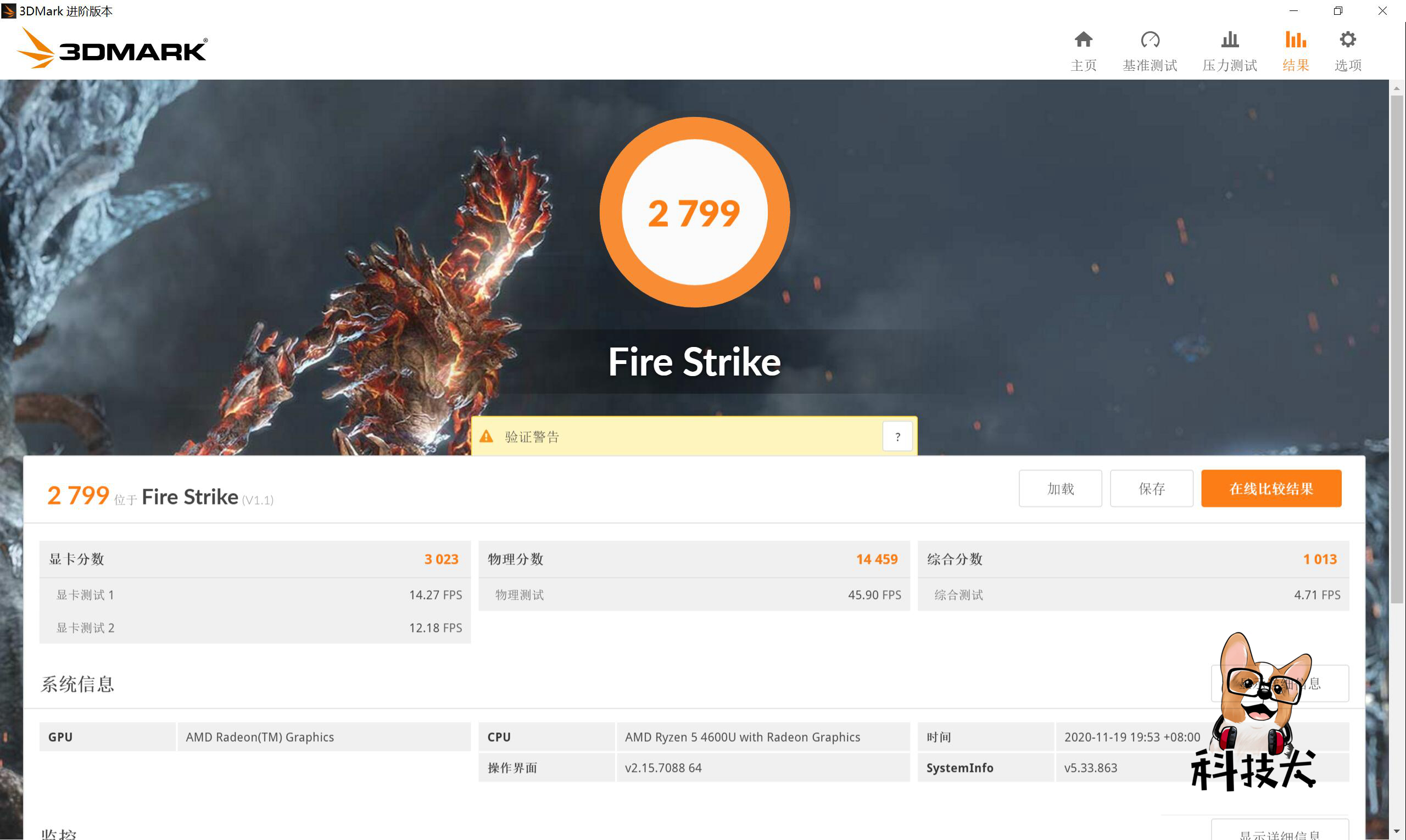The height and width of the screenshot is (840, 1406).
Task: Click the 3DMark logo
Action: click(112, 50)
